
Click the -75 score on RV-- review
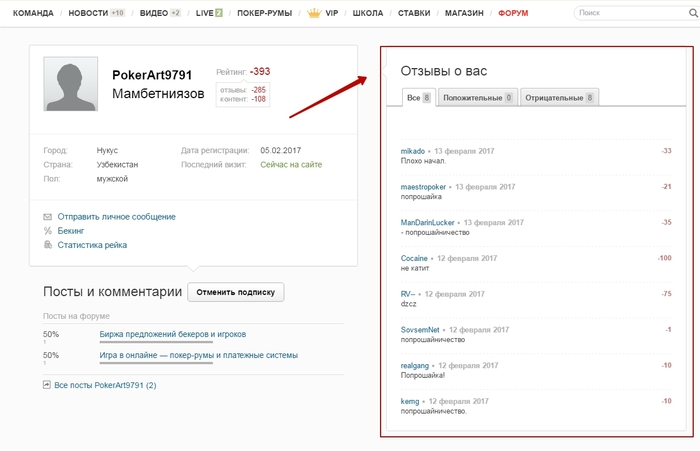(666, 294)
